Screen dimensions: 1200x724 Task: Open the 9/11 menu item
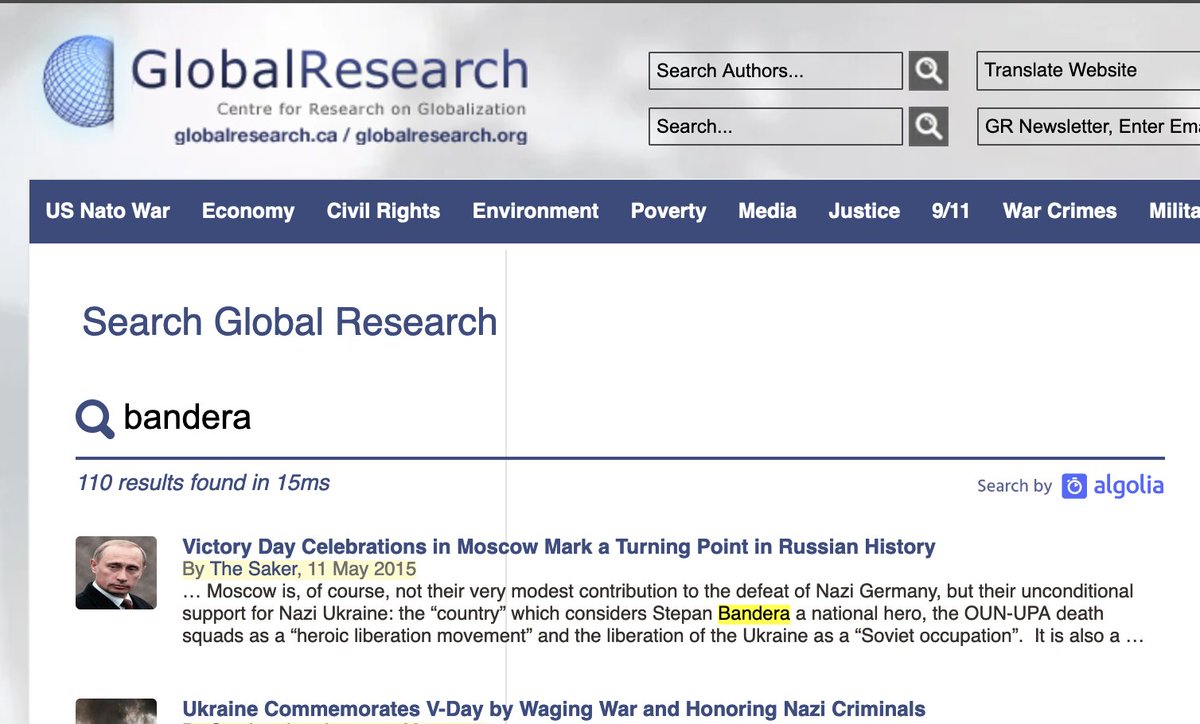pyautogui.click(x=951, y=211)
